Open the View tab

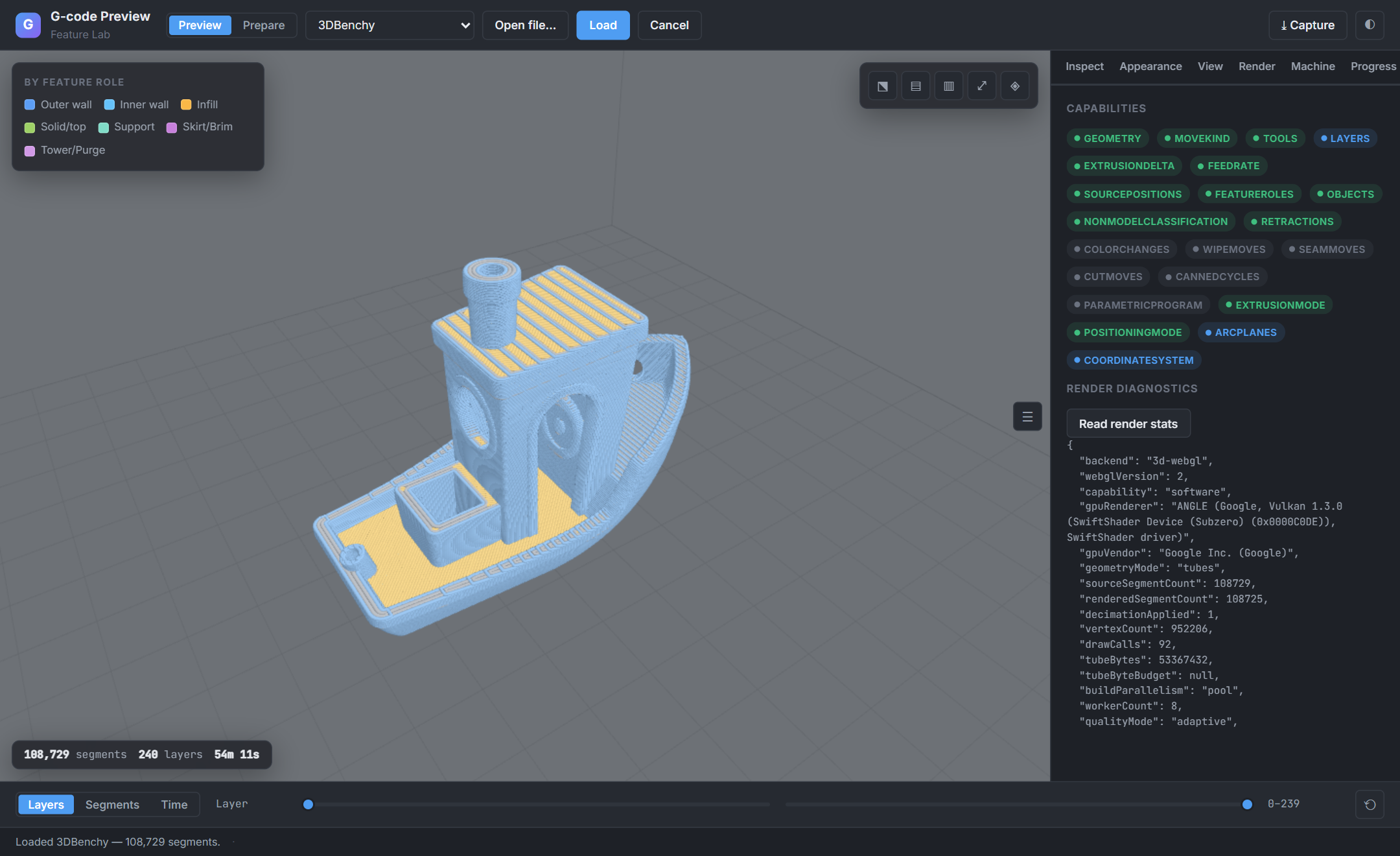click(1210, 66)
